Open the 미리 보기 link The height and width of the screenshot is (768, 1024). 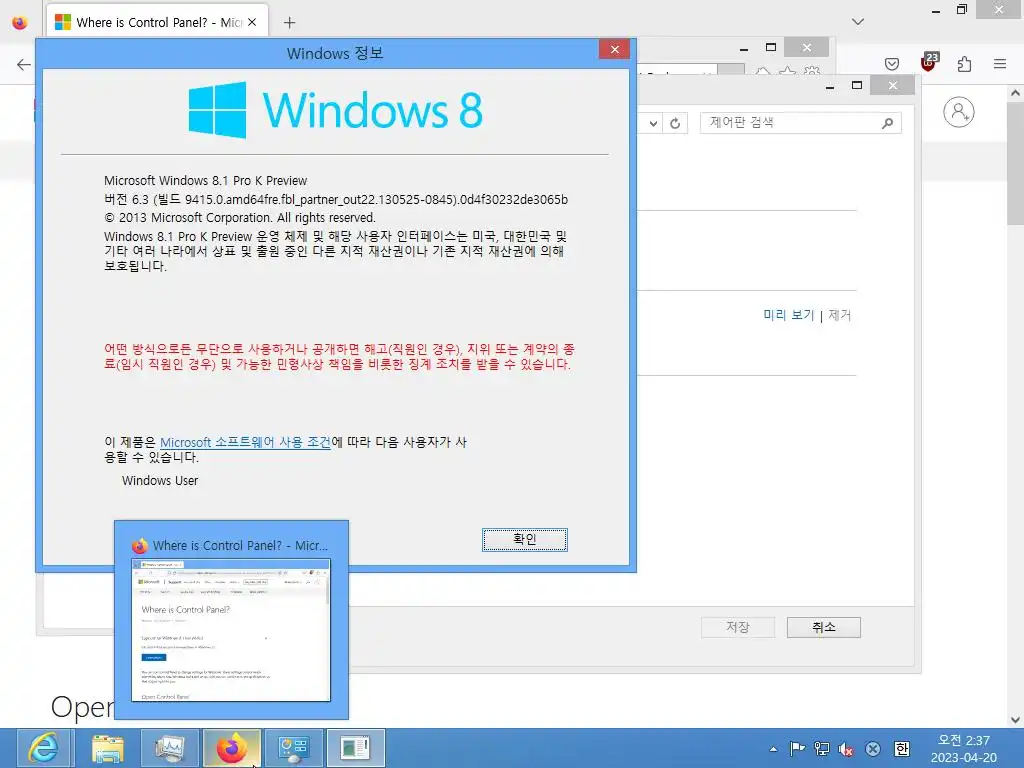pos(789,315)
